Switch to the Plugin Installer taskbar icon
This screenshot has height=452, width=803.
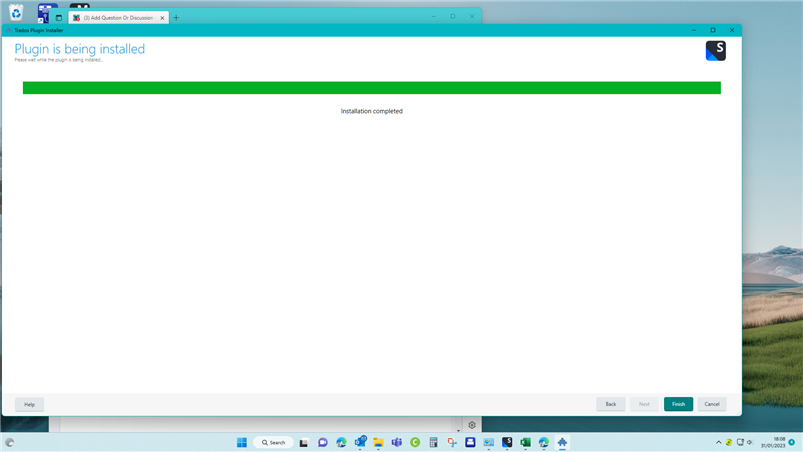(x=562, y=442)
